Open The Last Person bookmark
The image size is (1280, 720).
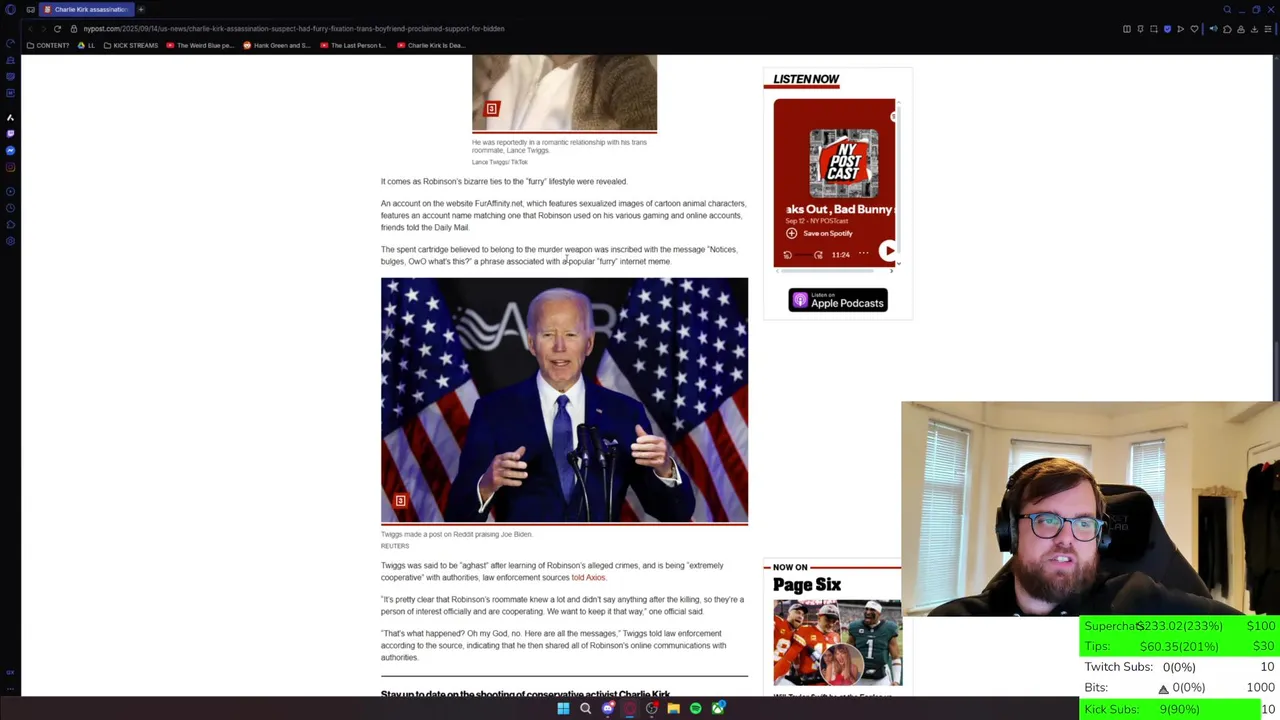coord(353,45)
